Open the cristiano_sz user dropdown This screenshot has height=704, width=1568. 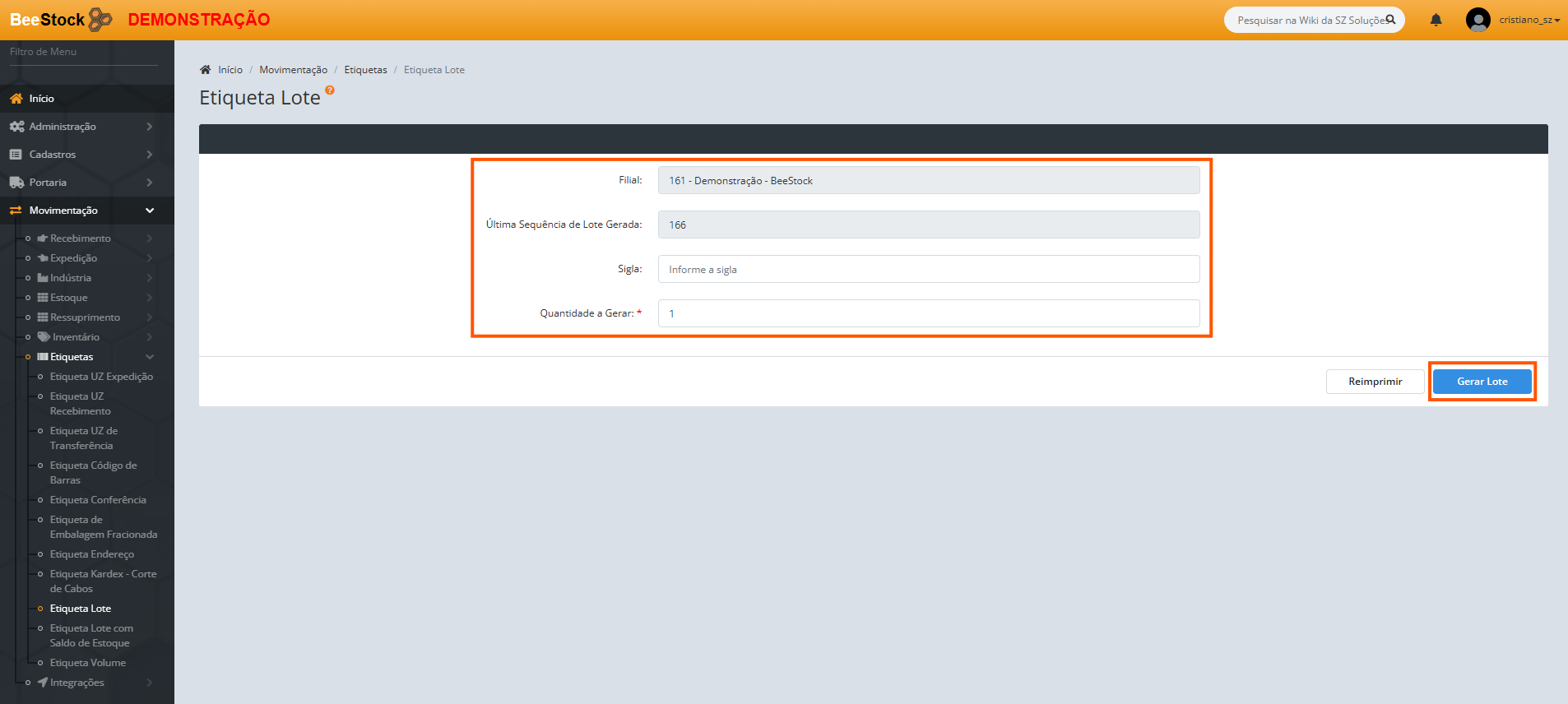(x=1529, y=20)
